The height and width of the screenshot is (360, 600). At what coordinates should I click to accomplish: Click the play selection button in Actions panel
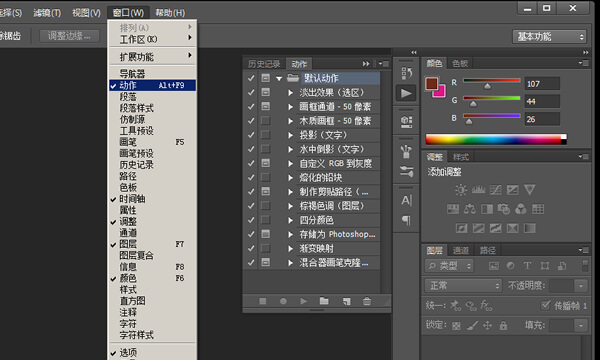(303, 301)
